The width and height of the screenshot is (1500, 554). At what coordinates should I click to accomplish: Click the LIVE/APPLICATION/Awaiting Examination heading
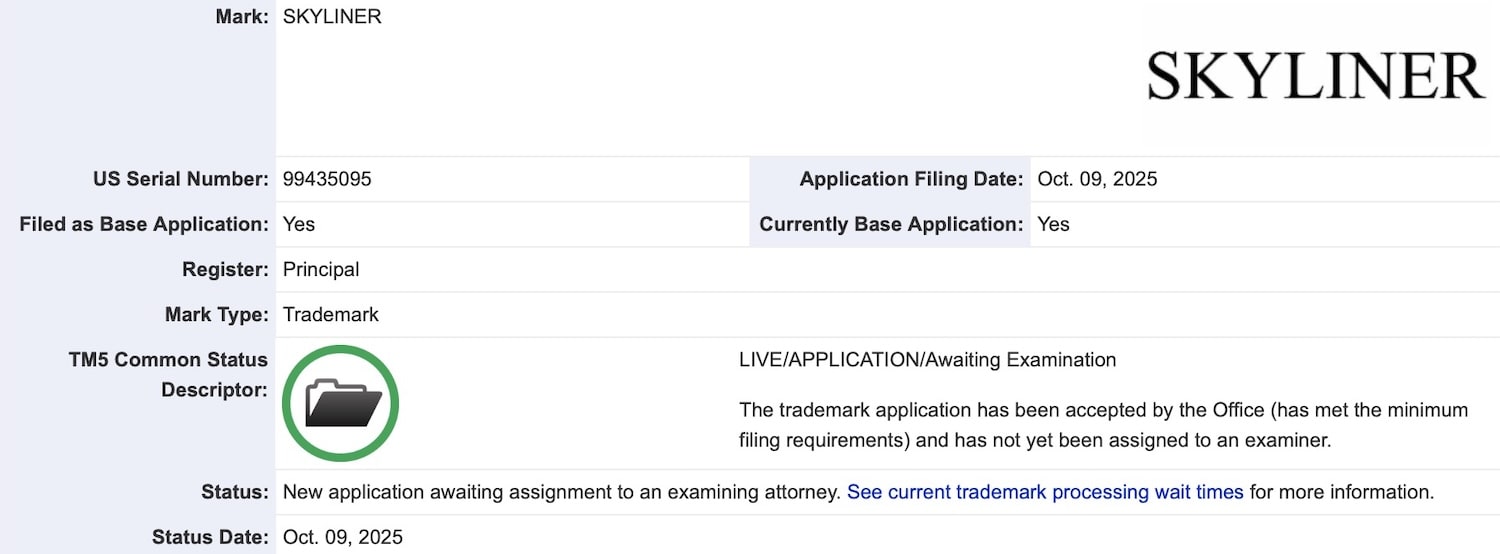pos(927,360)
